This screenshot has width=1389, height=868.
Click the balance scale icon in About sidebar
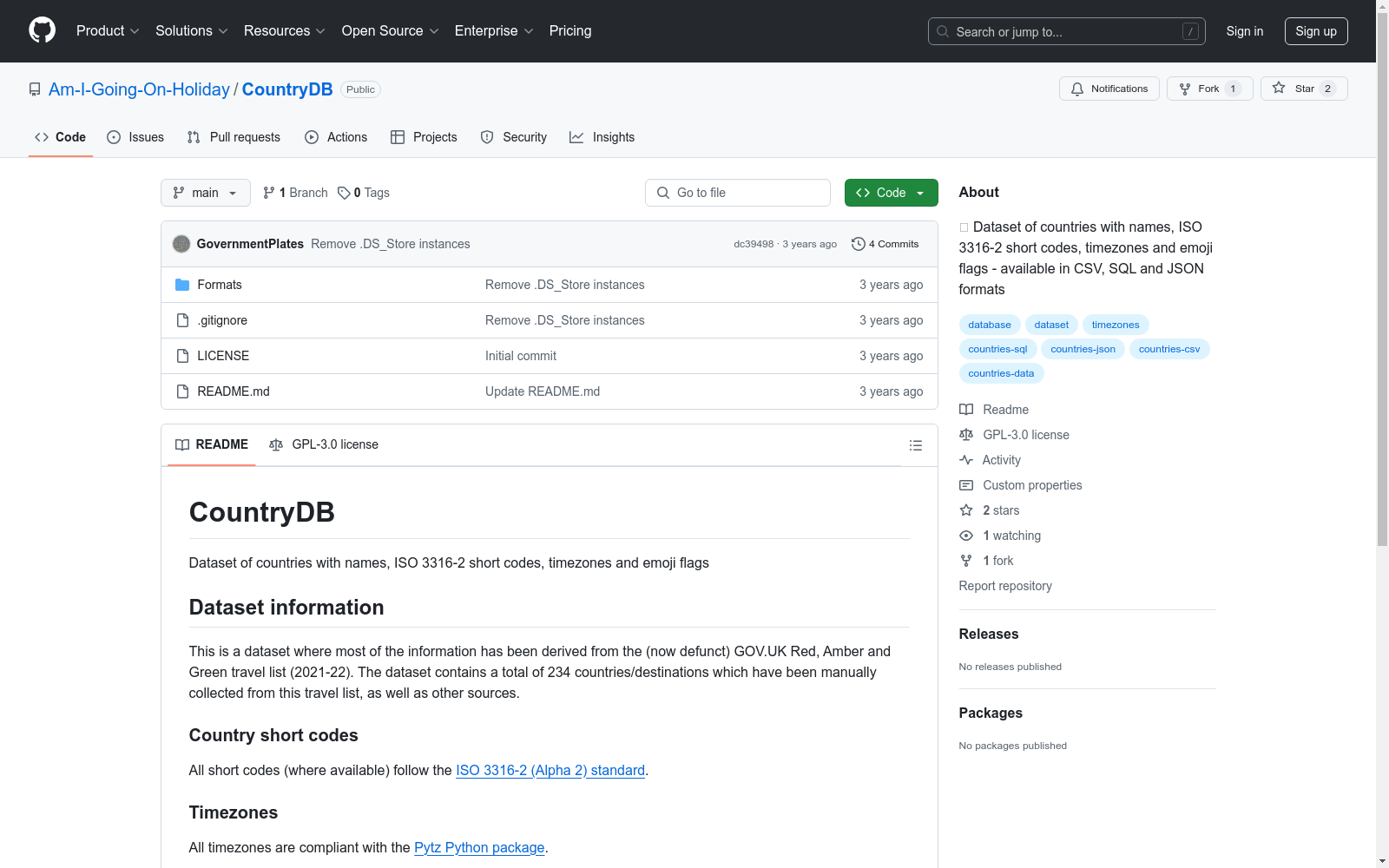tap(966, 435)
